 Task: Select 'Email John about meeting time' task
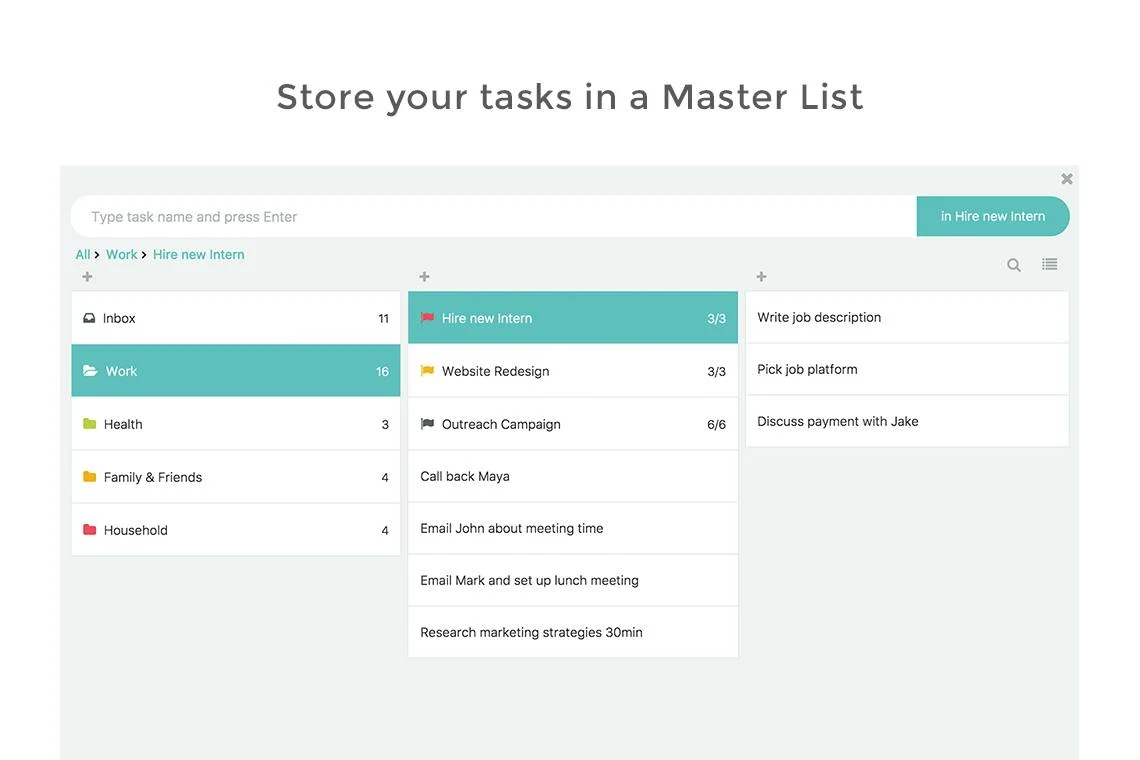pos(573,529)
